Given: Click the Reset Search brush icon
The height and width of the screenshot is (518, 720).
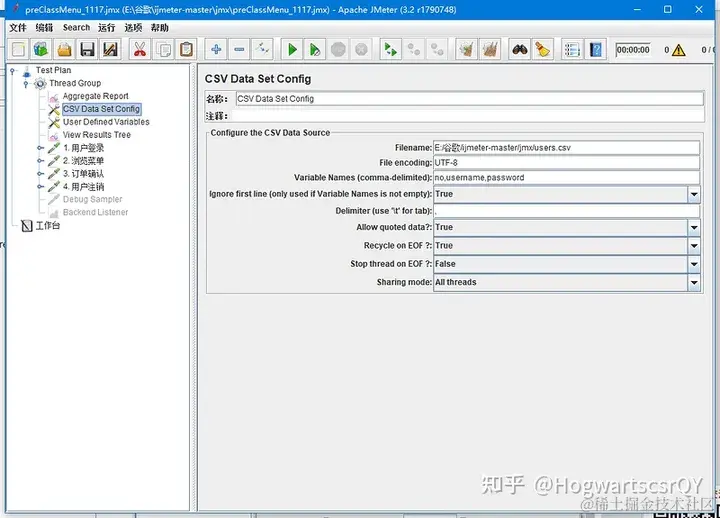Looking at the screenshot, I should (x=543, y=50).
